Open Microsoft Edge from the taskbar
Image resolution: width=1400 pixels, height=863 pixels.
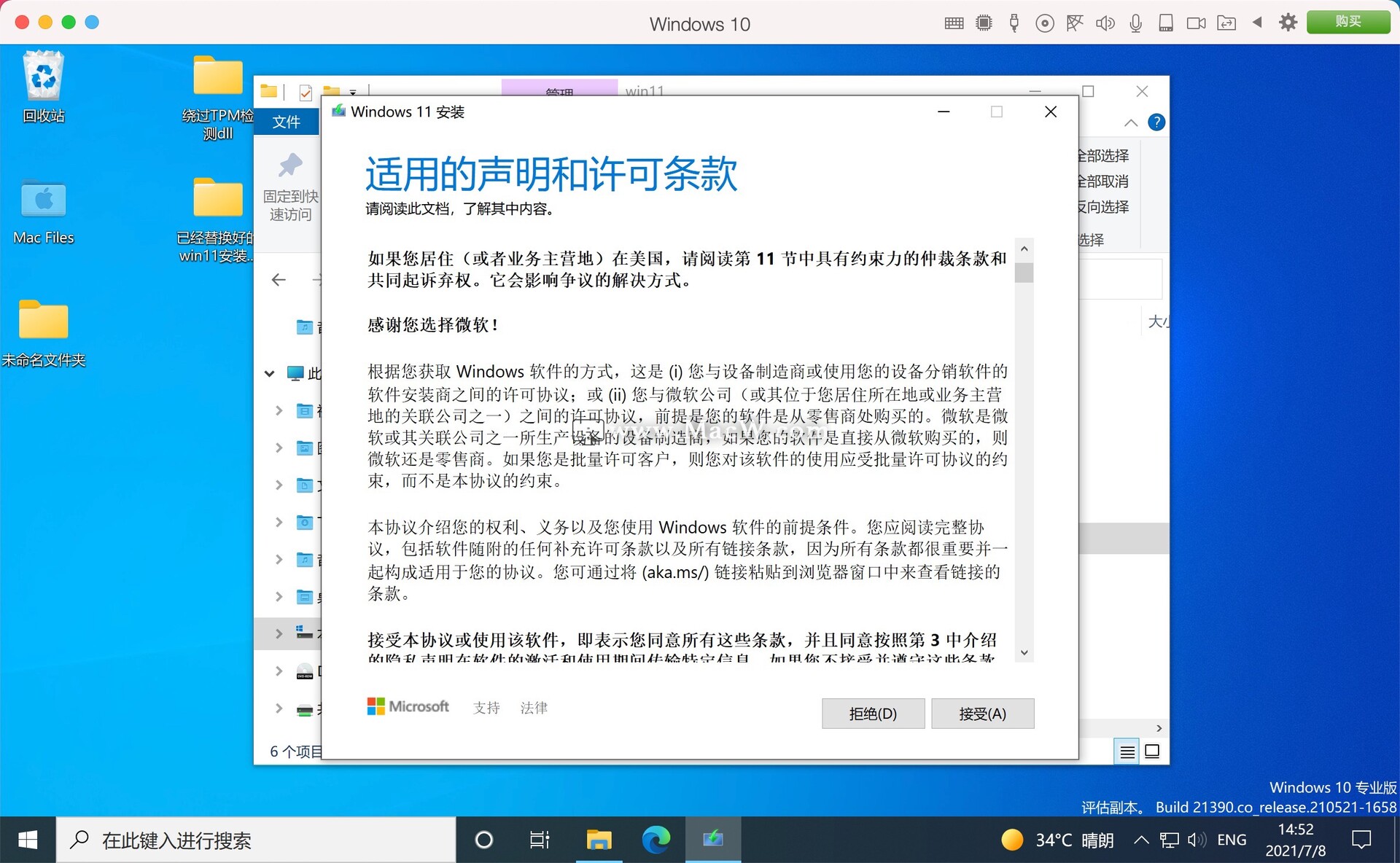click(656, 840)
